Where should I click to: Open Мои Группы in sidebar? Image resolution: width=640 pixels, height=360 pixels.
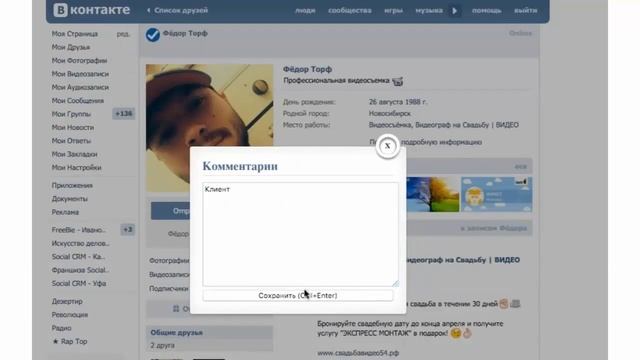coord(71,114)
